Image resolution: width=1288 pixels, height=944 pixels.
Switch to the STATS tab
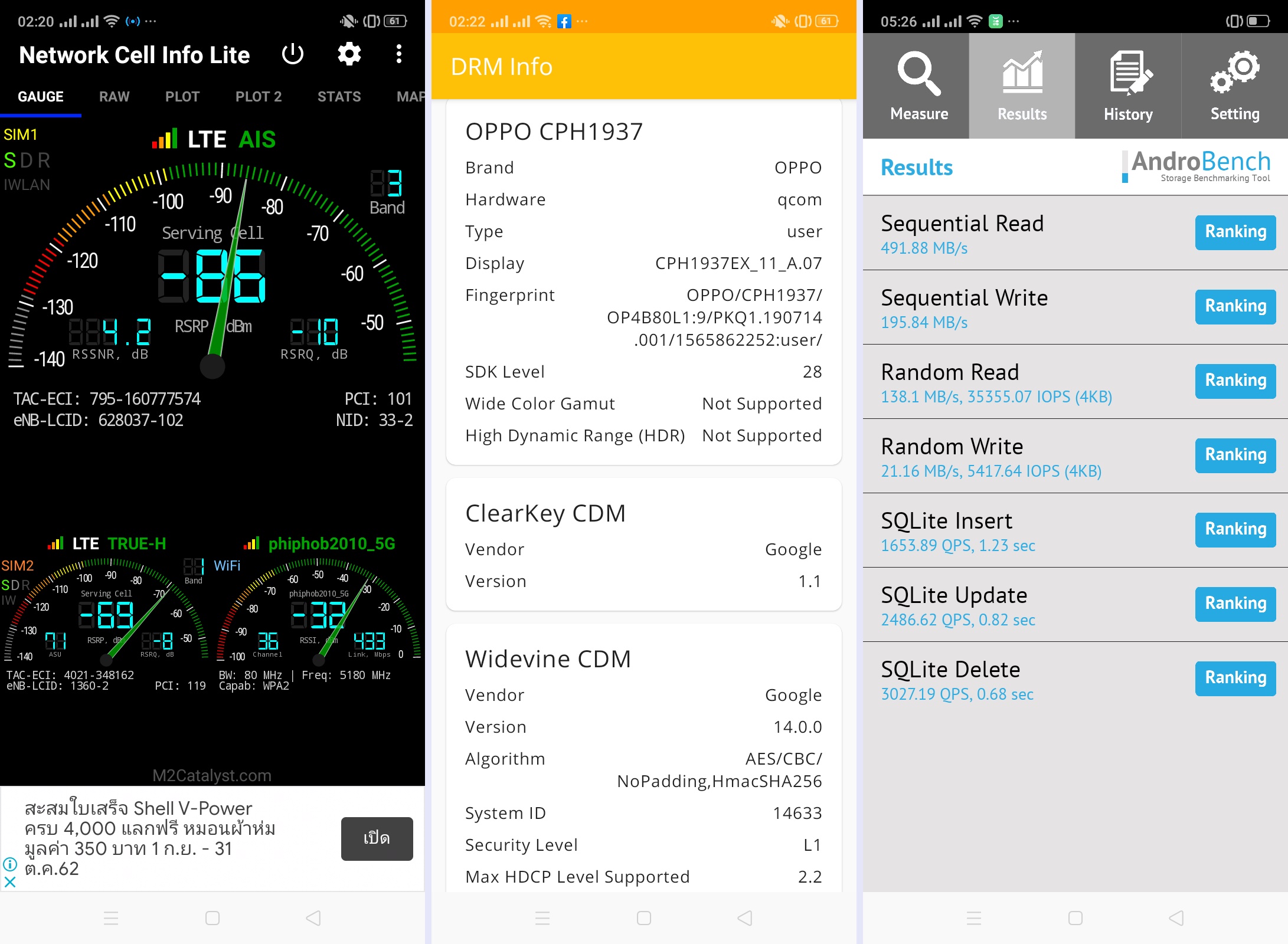point(339,97)
